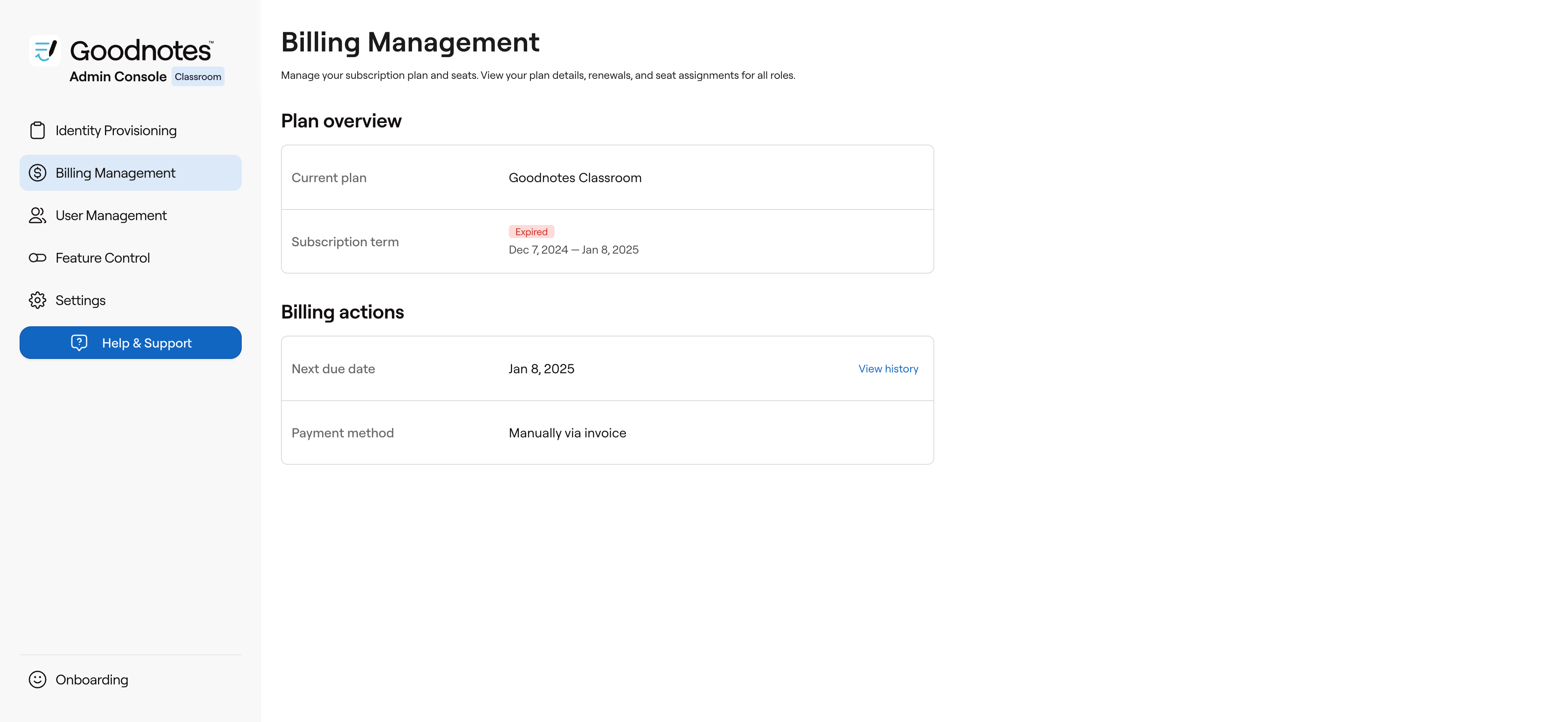This screenshot has width=1568, height=722.
Task: Click the Identity Provisioning clipboard icon
Action: [37, 130]
